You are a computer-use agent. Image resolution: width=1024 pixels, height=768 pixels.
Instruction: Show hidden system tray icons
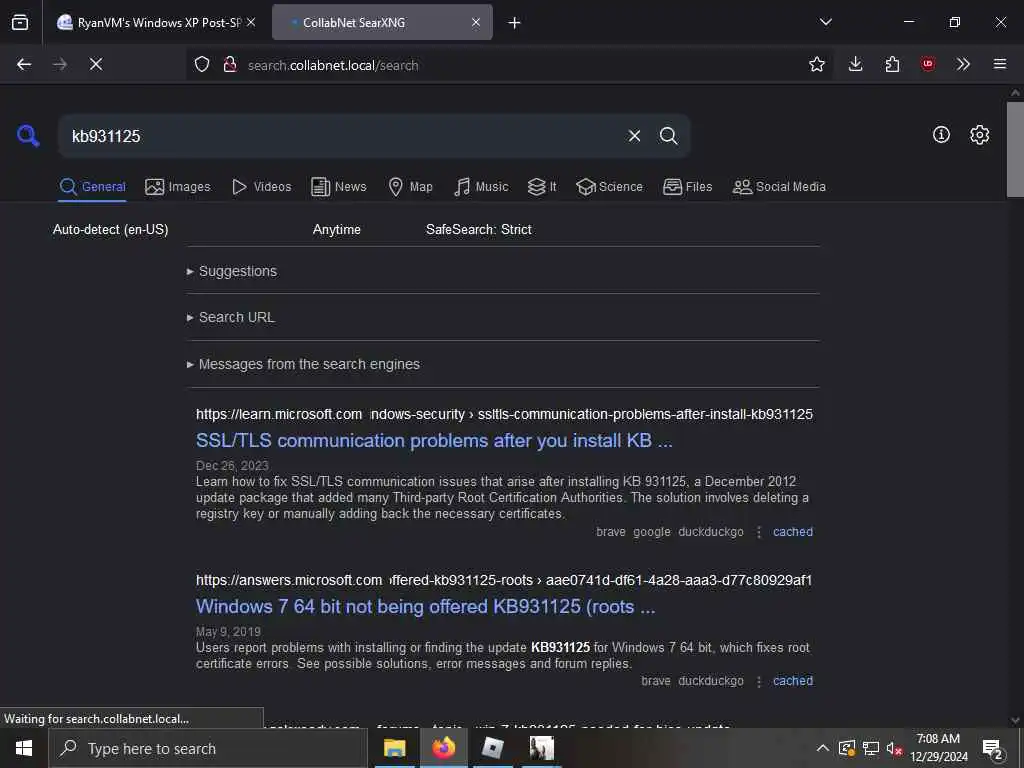tap(823, 748)
